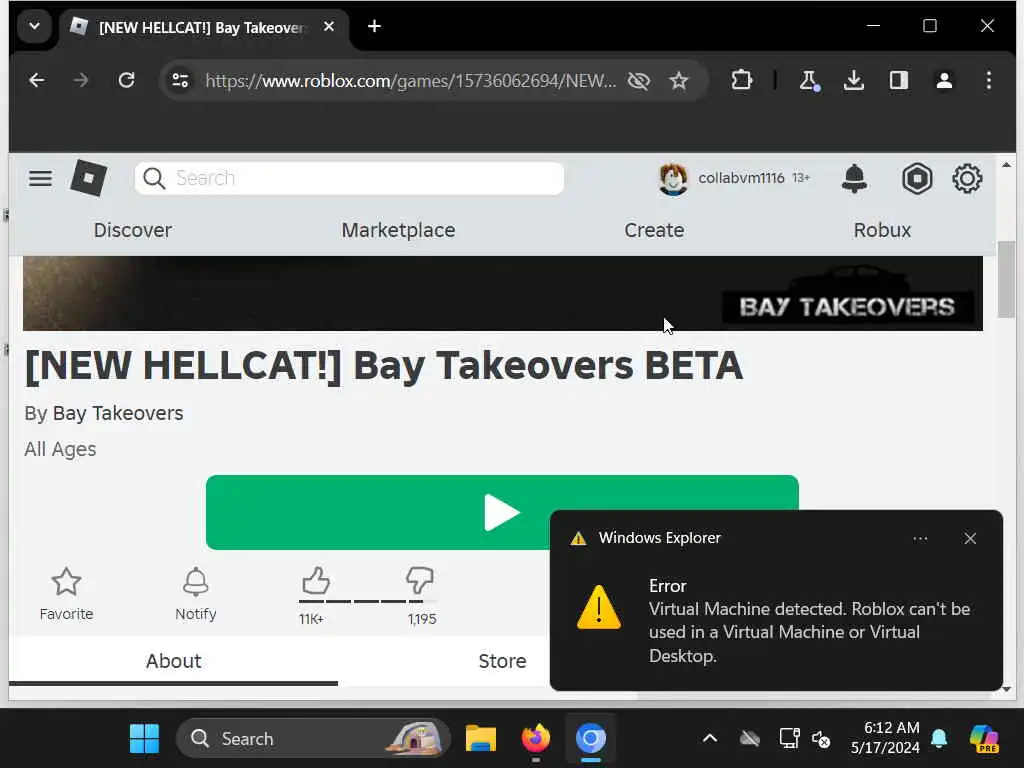
Task: Open the browser downloads icon
Action: [854, 80]
